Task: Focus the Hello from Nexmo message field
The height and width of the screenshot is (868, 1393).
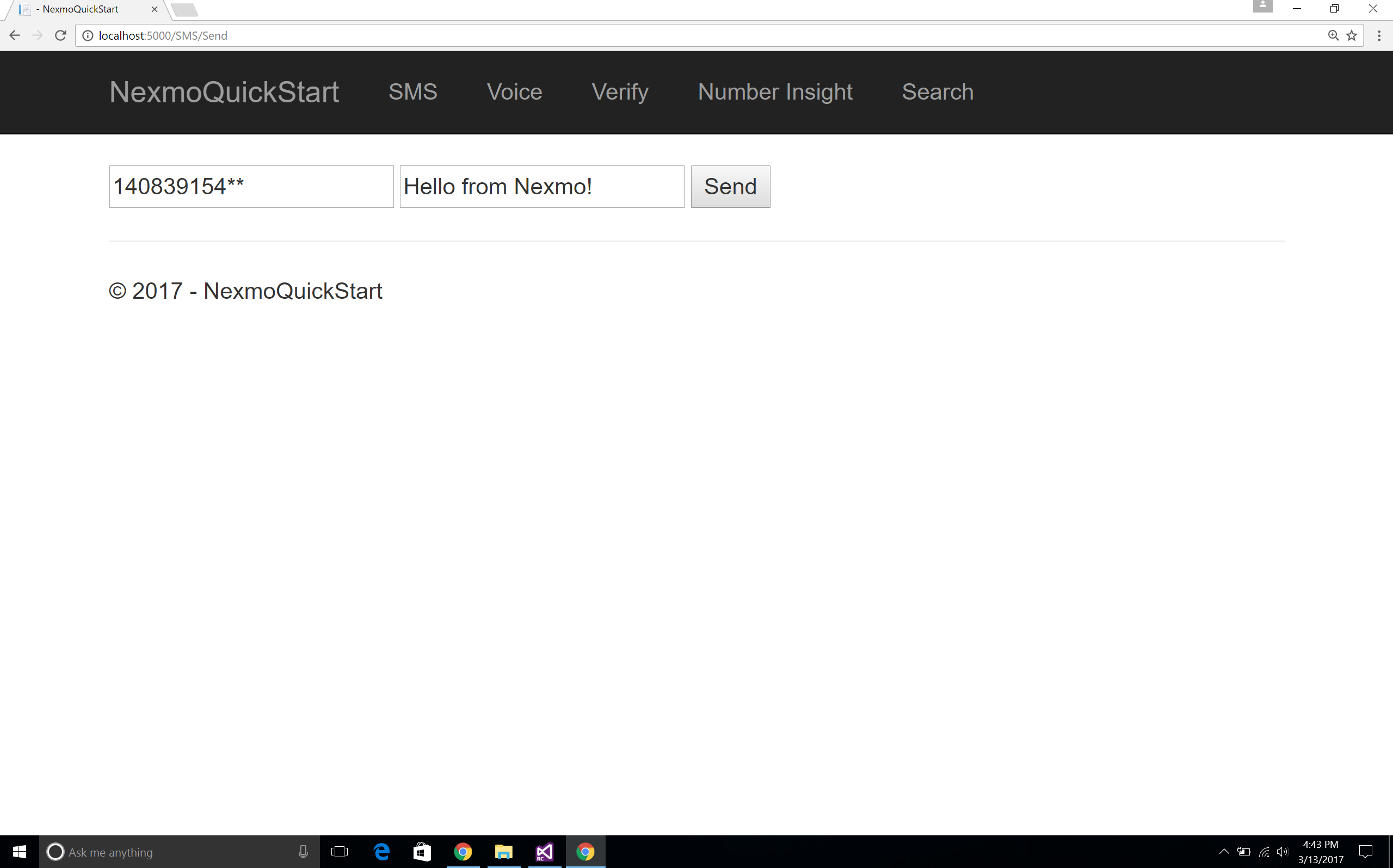Action: [542, 187]
